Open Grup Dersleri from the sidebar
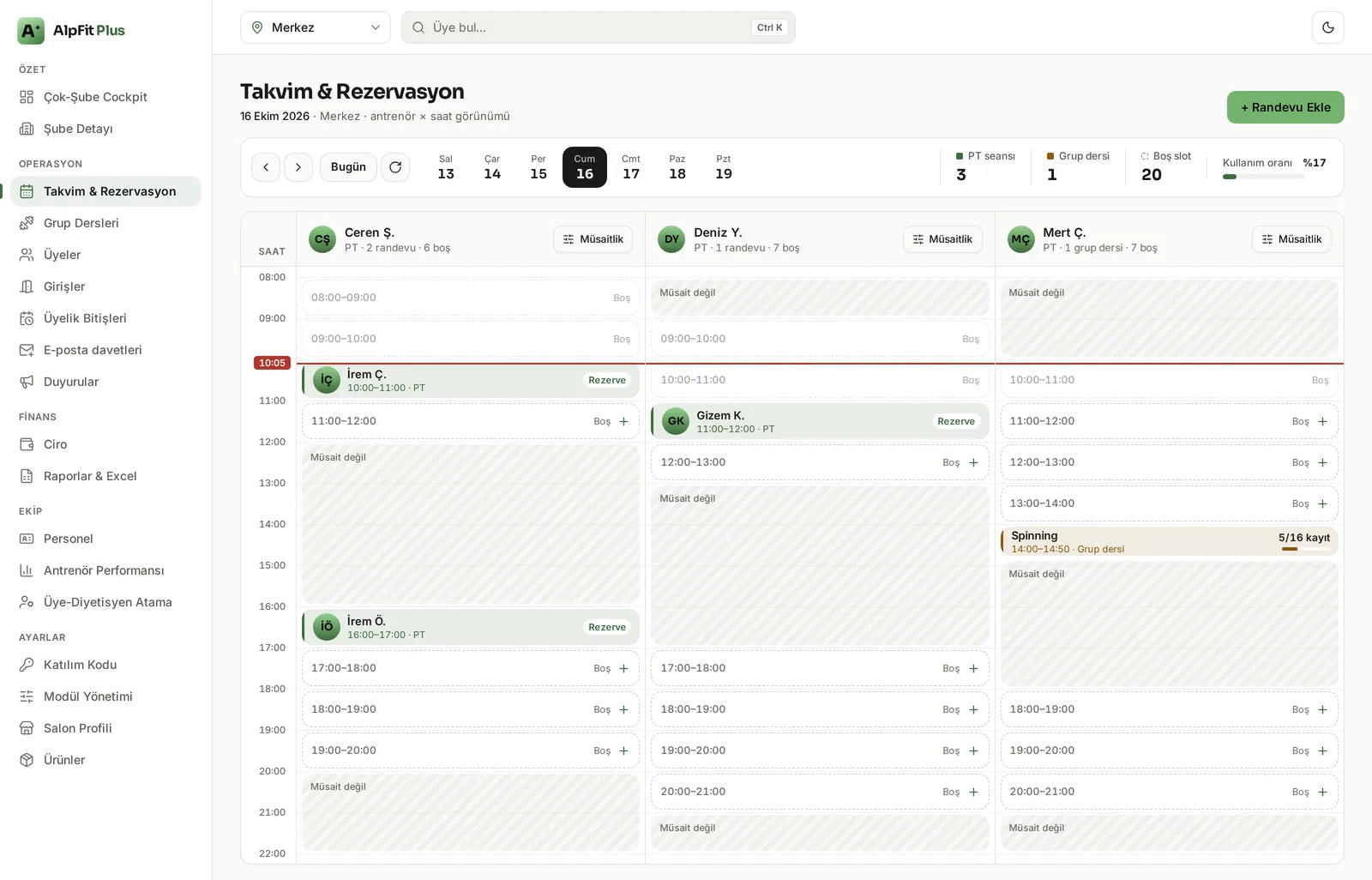Viewport: 1372px width, 880px height. point(105,223)
